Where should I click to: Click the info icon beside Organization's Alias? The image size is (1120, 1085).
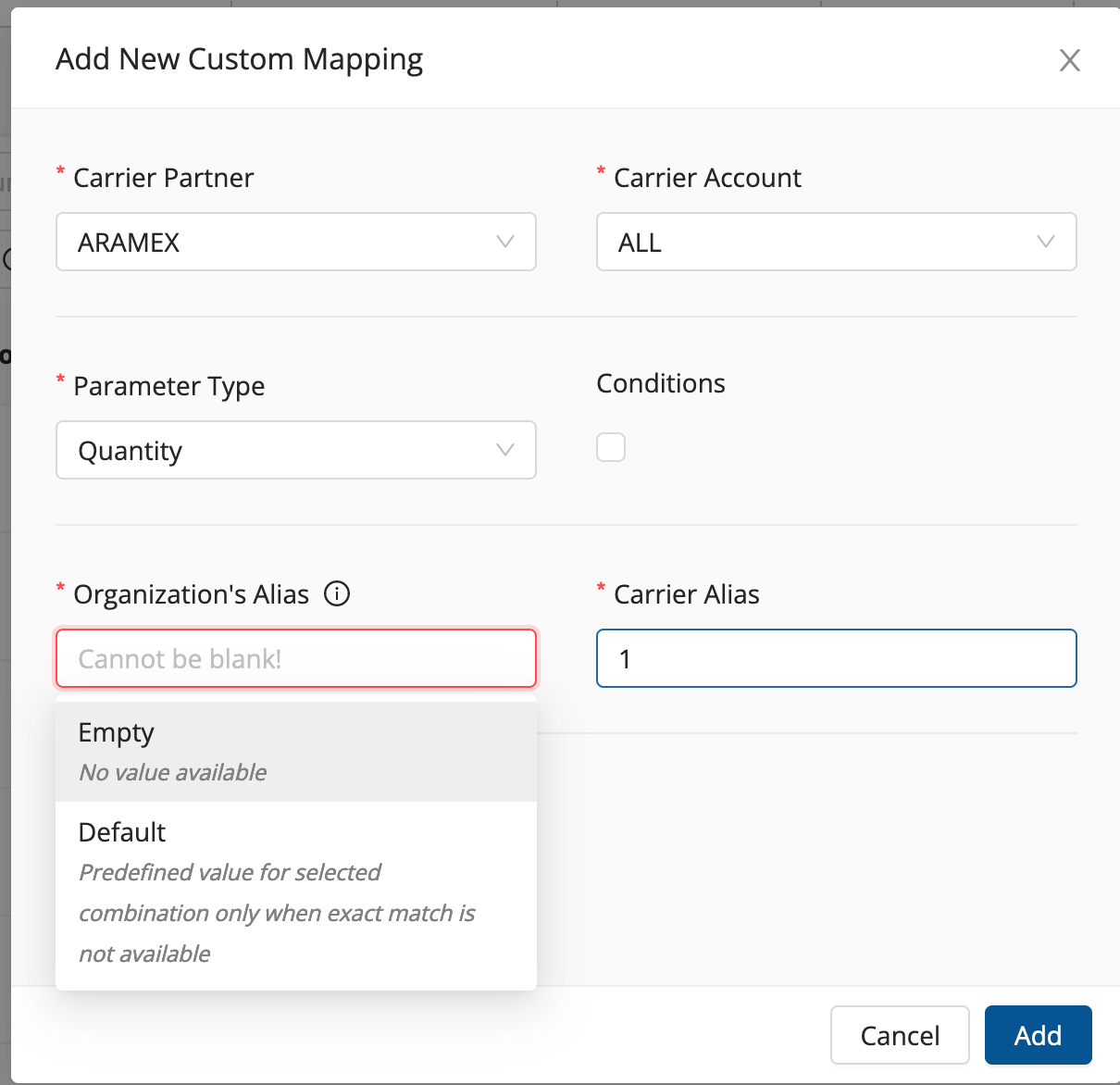pos(337,593)
